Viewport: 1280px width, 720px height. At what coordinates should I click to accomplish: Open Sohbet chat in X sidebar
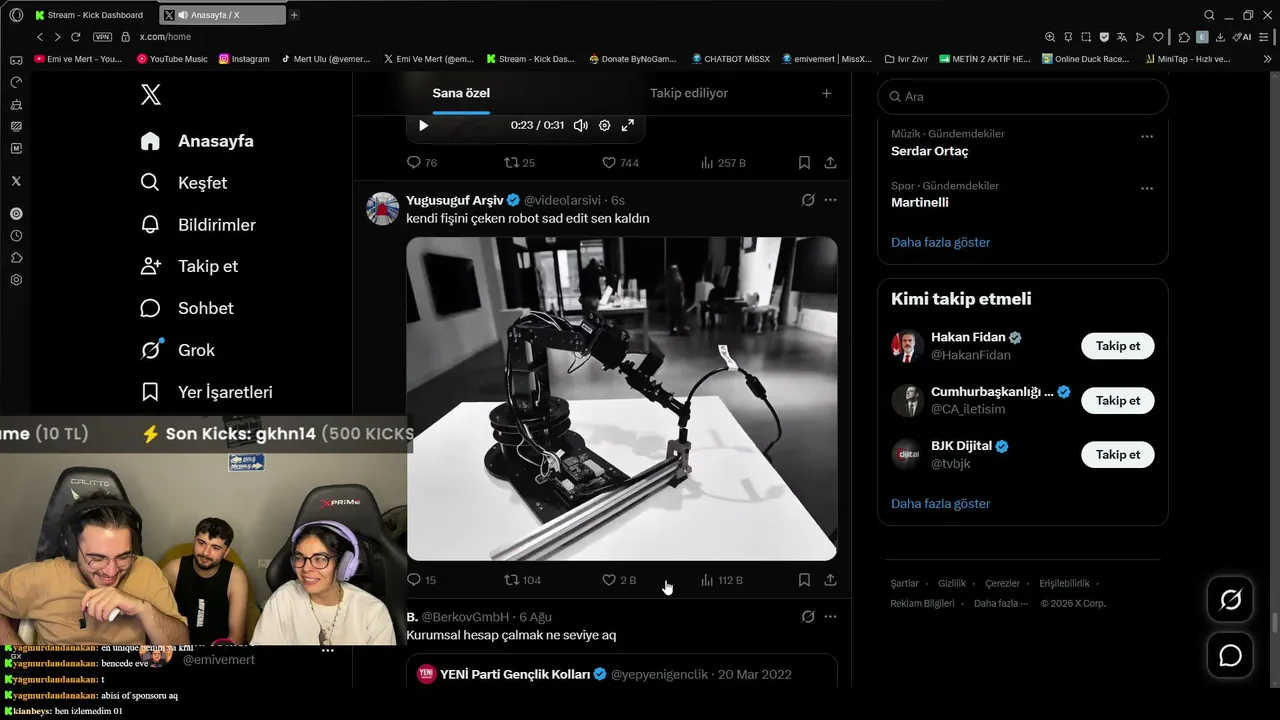point(187,308)
